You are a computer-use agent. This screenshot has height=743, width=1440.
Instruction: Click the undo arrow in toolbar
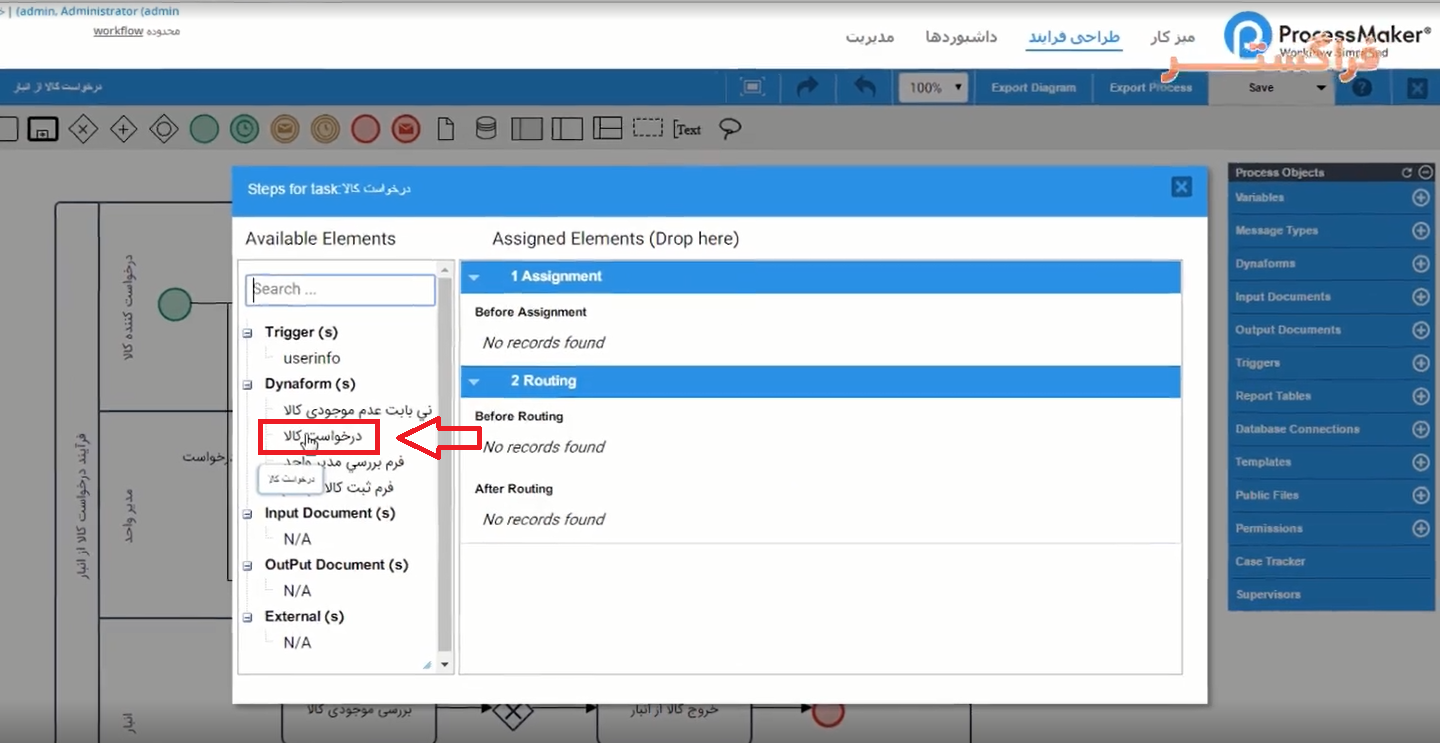pos(865,88)
